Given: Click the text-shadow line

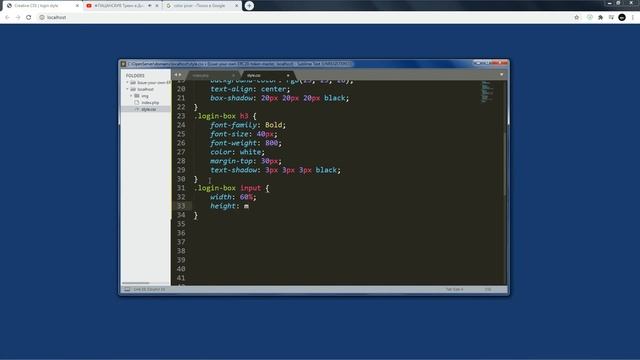Looking at the screenshot, I should click(276, 170).
